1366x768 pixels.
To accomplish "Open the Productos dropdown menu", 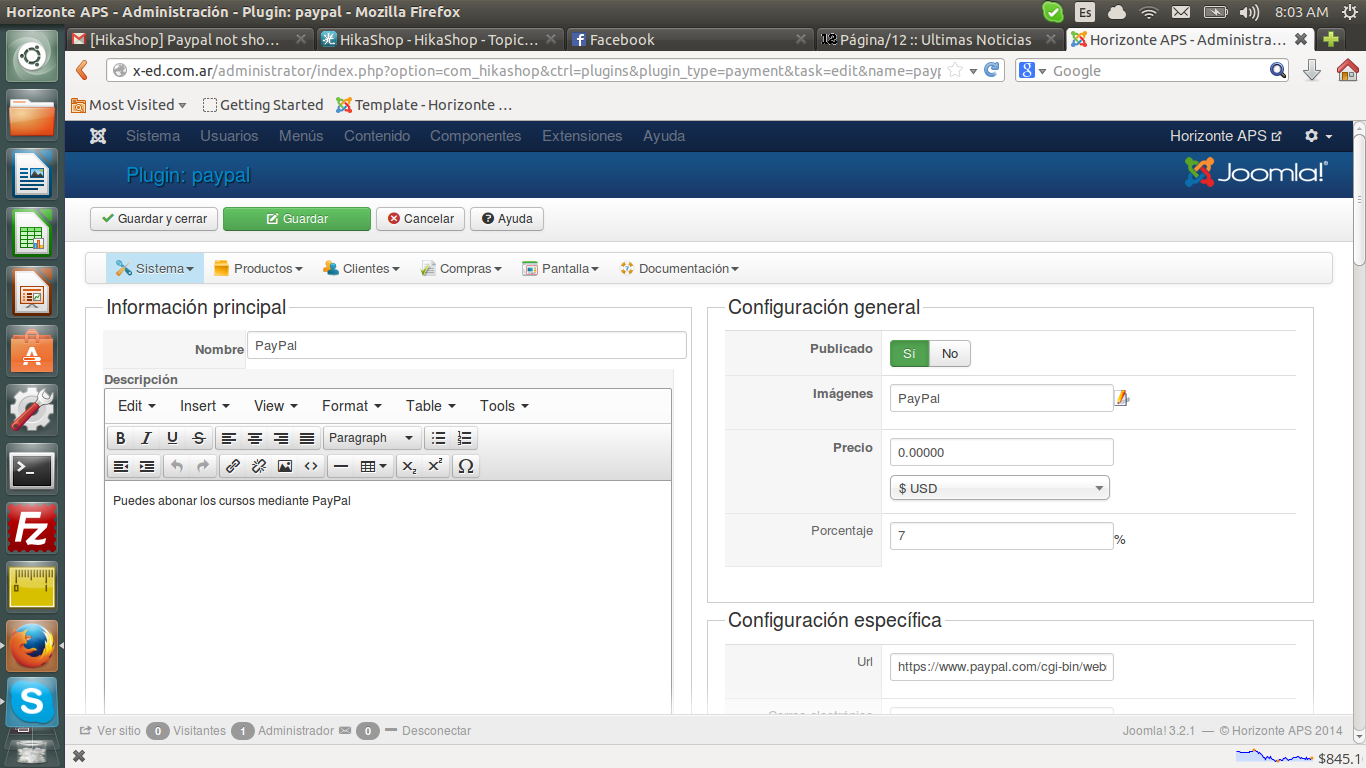I will click(x=258, y=268).
